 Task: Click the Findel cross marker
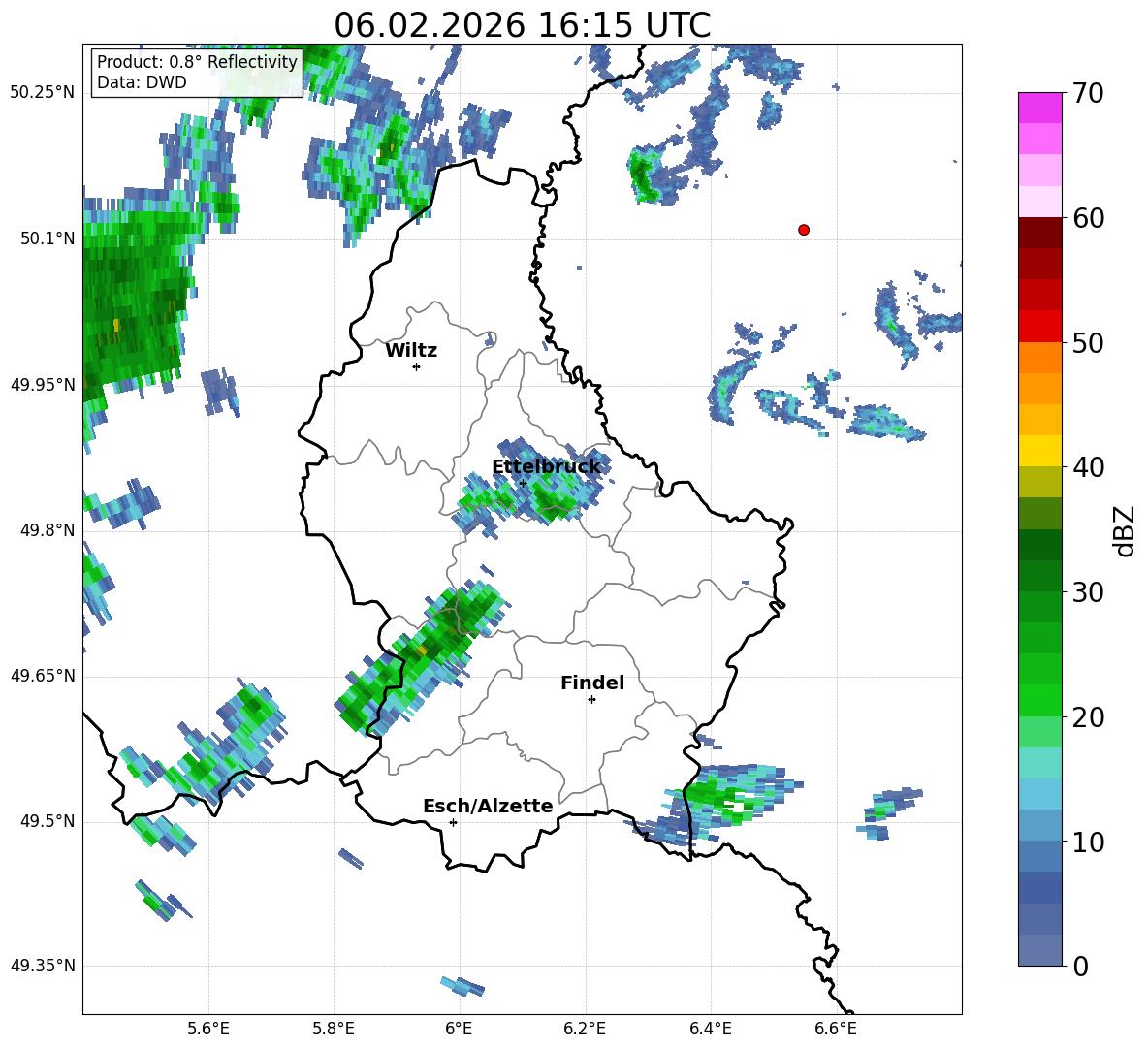pos(591,700)
